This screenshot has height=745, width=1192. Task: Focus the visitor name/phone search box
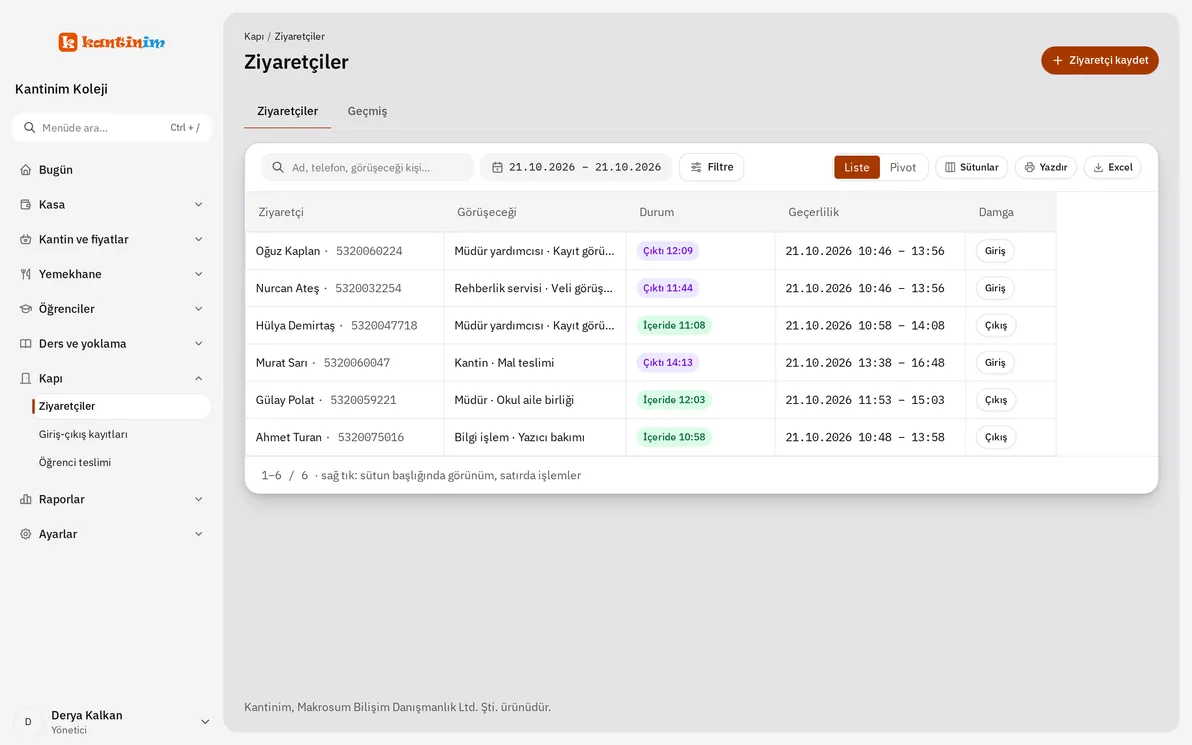point(367,167)
